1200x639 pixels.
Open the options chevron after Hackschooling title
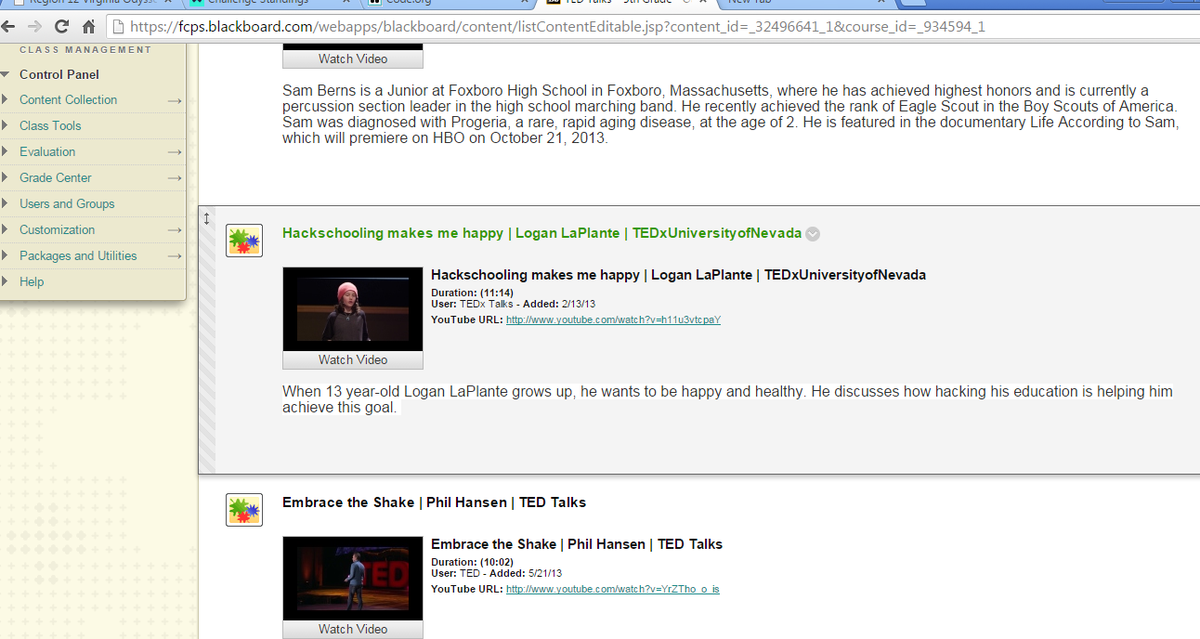point(813,234)
